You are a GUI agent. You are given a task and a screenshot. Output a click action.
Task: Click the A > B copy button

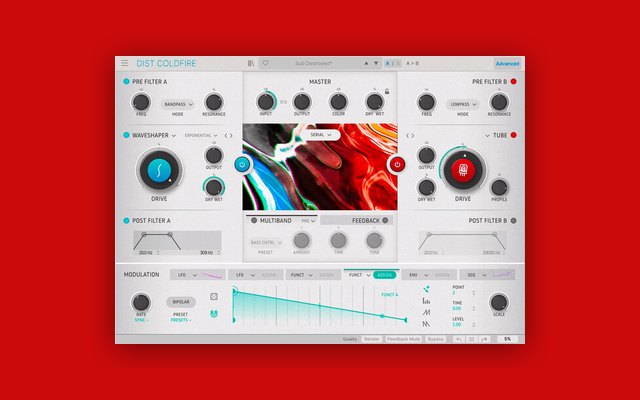tap(412, 63)
